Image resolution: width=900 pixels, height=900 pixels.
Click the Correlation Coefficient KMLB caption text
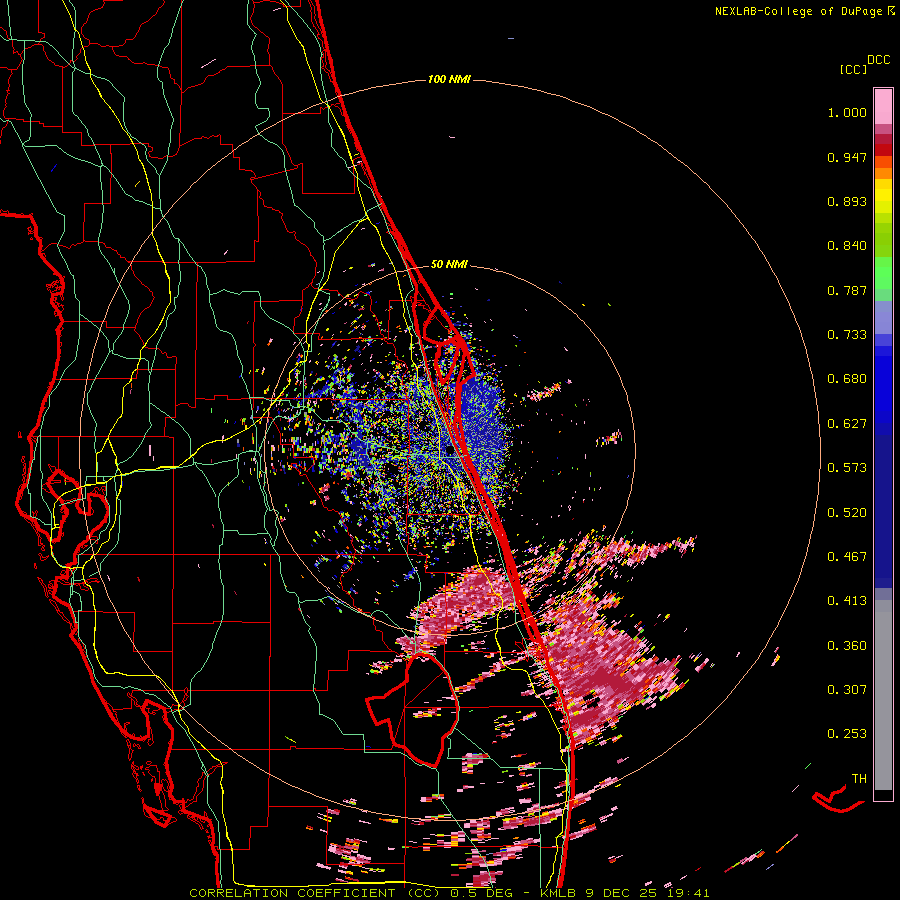coord(449,893)
